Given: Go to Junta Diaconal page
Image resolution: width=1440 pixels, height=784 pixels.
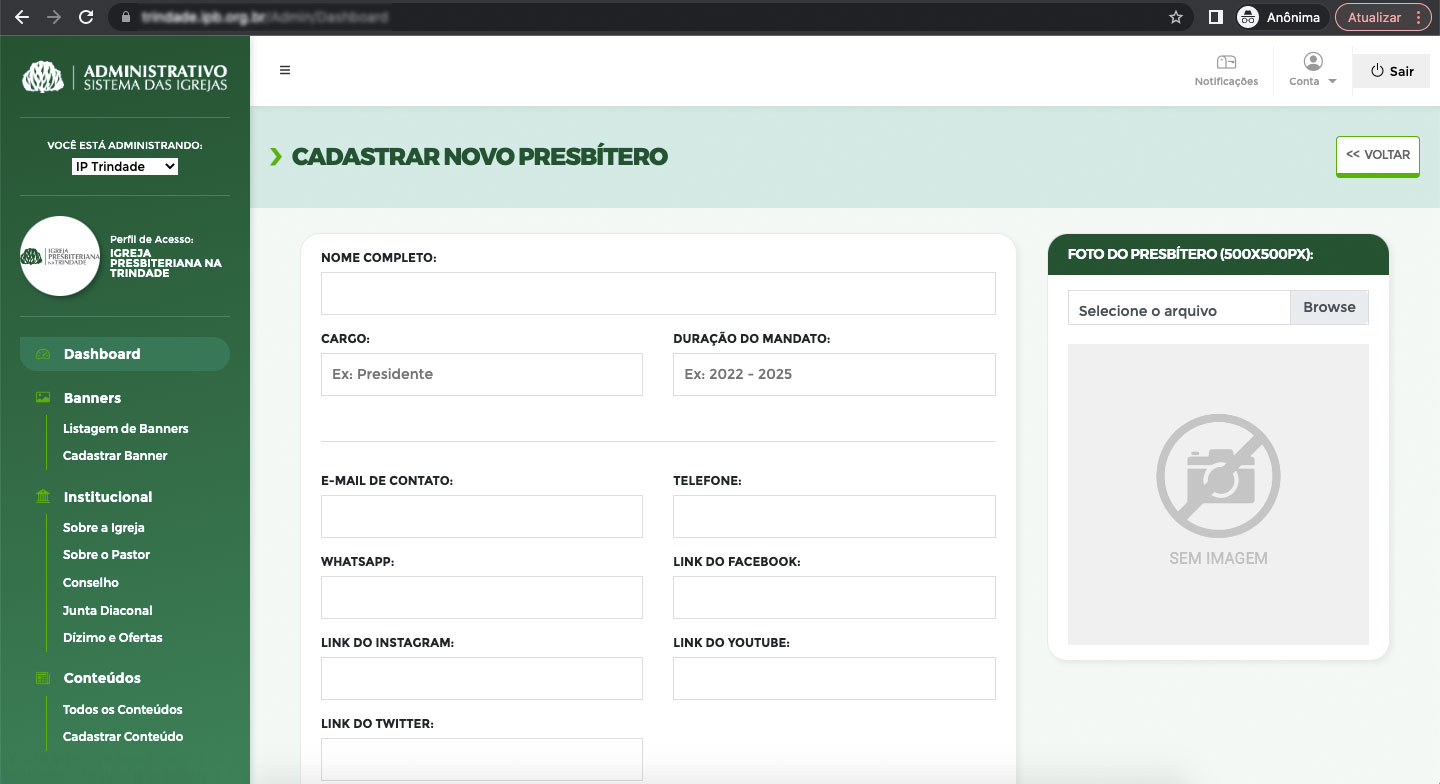Looking at the screenshot, I should tap(108, 610).
